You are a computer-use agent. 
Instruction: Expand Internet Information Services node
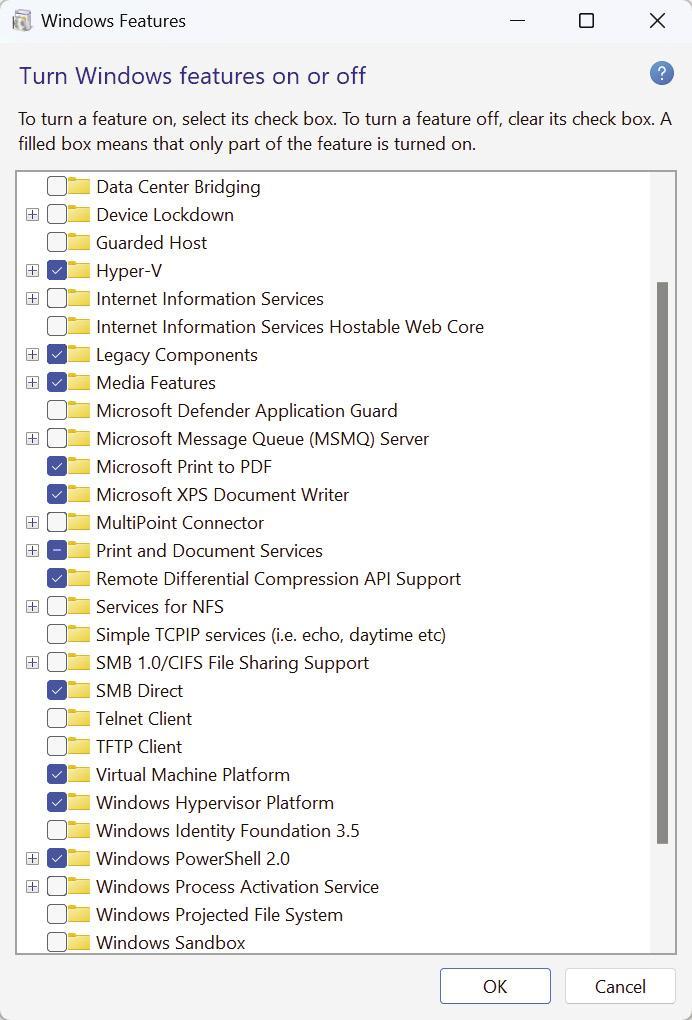click(x=32, y=299)
